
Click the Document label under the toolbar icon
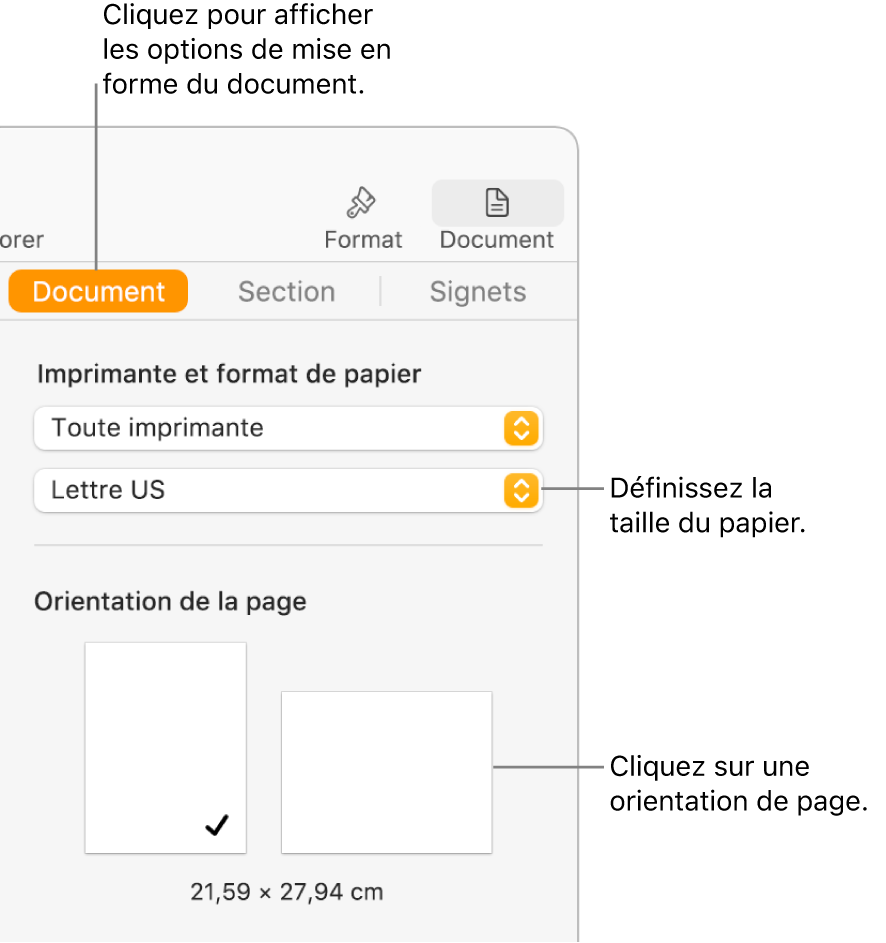497,240
